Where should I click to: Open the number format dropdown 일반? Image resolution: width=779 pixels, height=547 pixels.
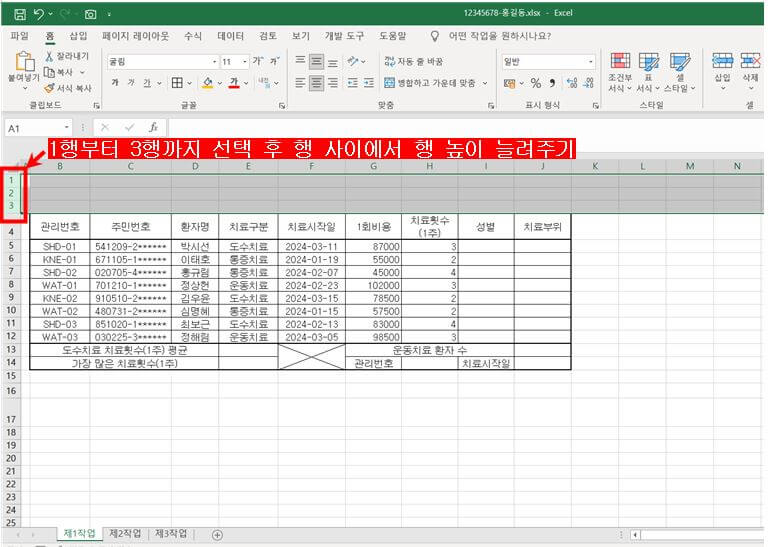click(591, 62)
